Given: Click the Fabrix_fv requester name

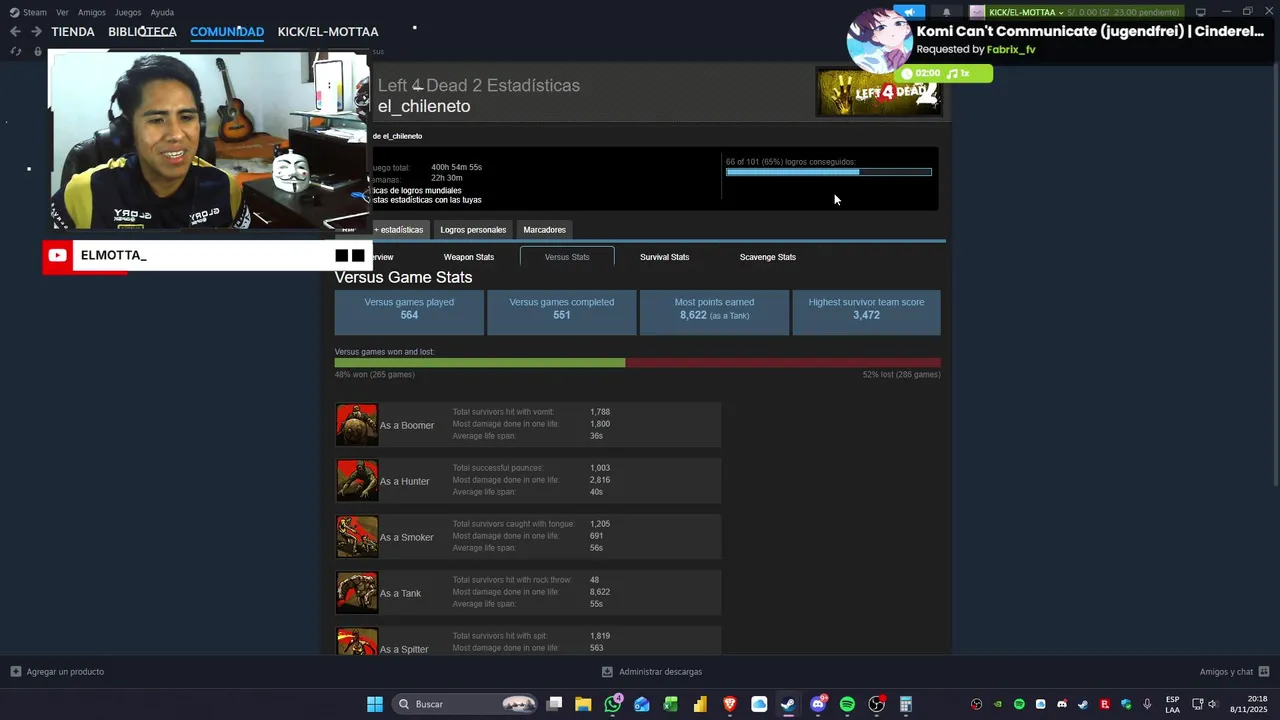Looking at the screenshot, I should click(x=1011, y=49).
